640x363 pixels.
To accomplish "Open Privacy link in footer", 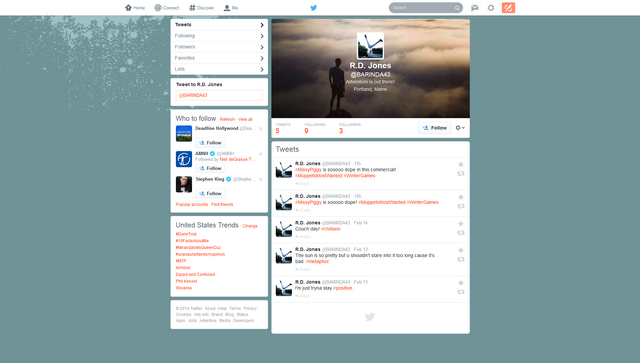I will [x=250, y=309].
